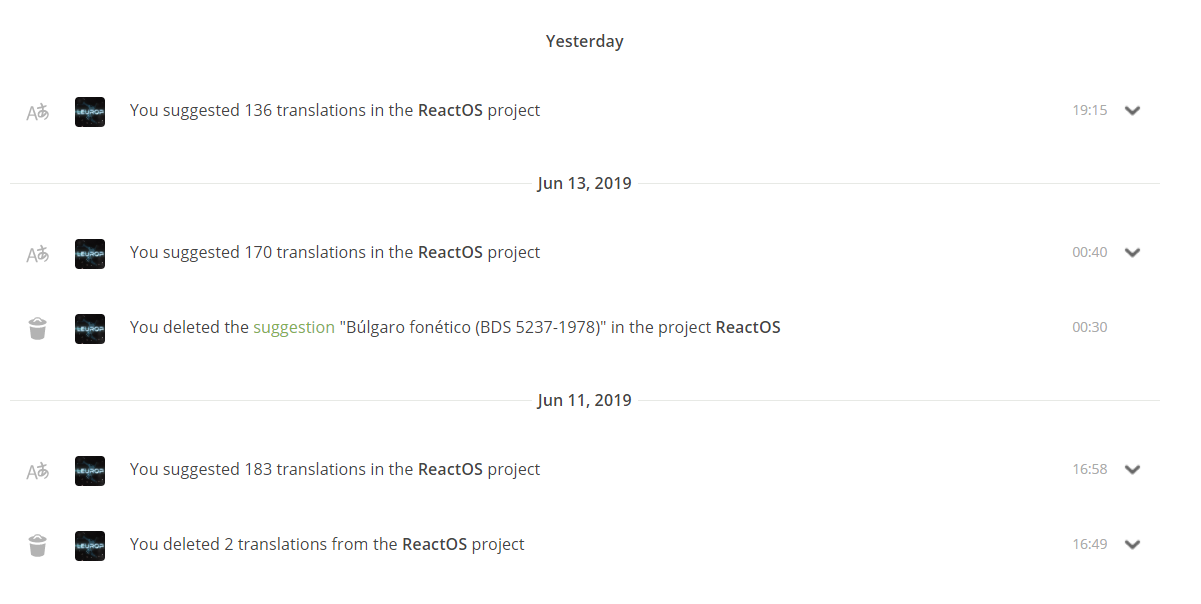Click the user avatar in the 16:49 activity row
The image size is (1201, 604).
click(x=90, y=545)
